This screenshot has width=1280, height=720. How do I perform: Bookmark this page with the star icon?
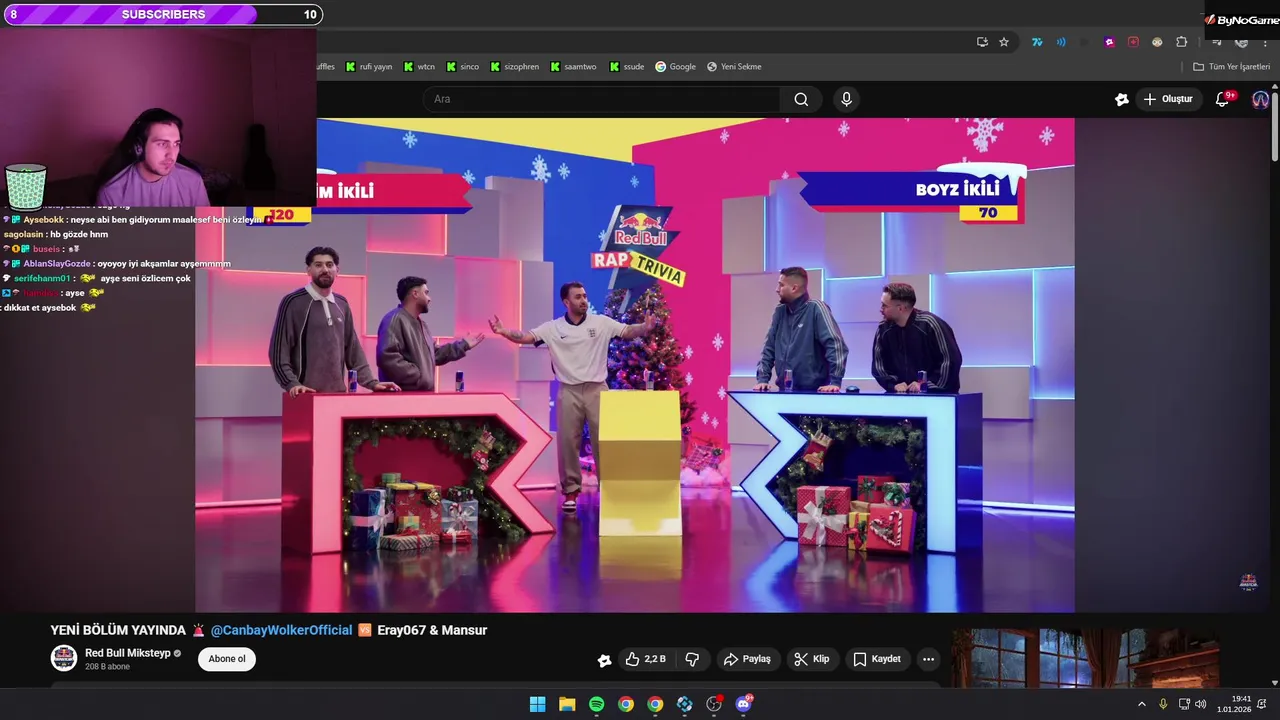pos(1004,42)
